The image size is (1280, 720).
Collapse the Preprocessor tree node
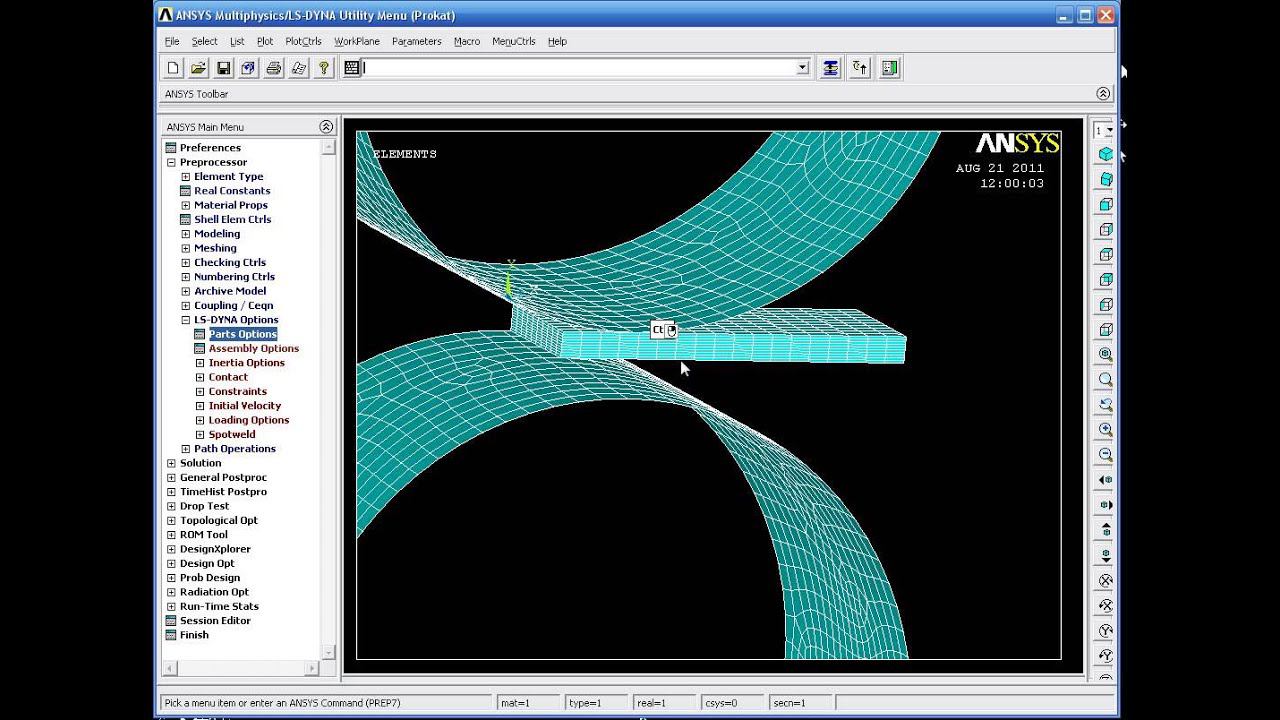(171, 162)
